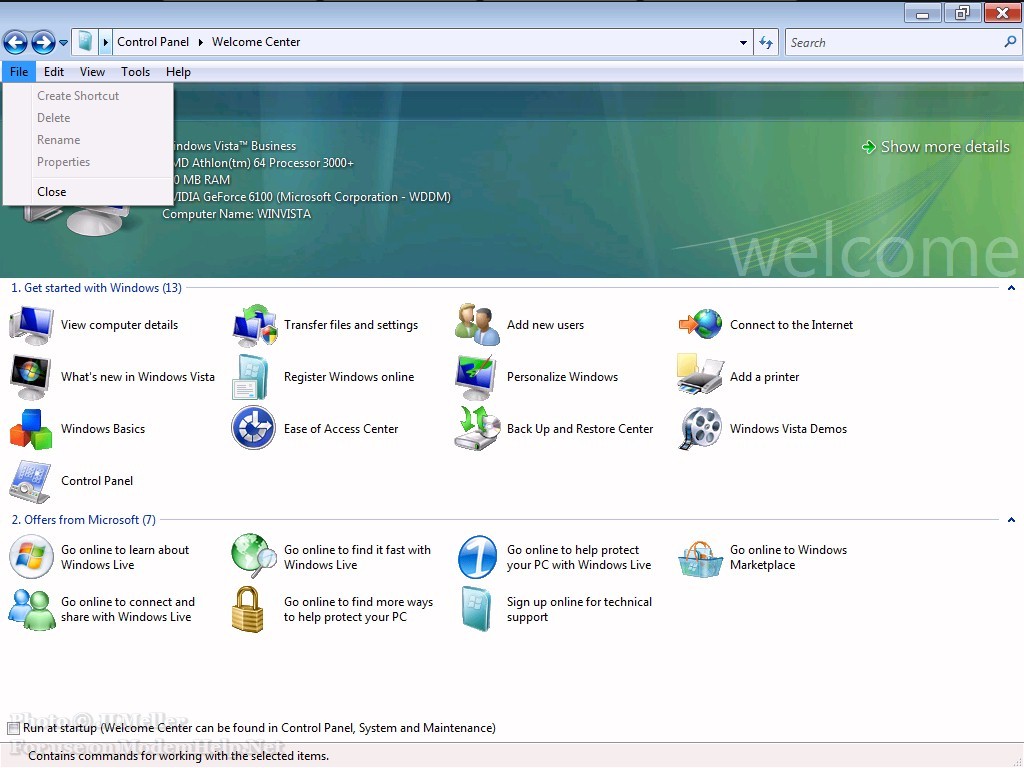Click in the Search input field
This screenshot has height=768, width=1024.
(895, 42)
